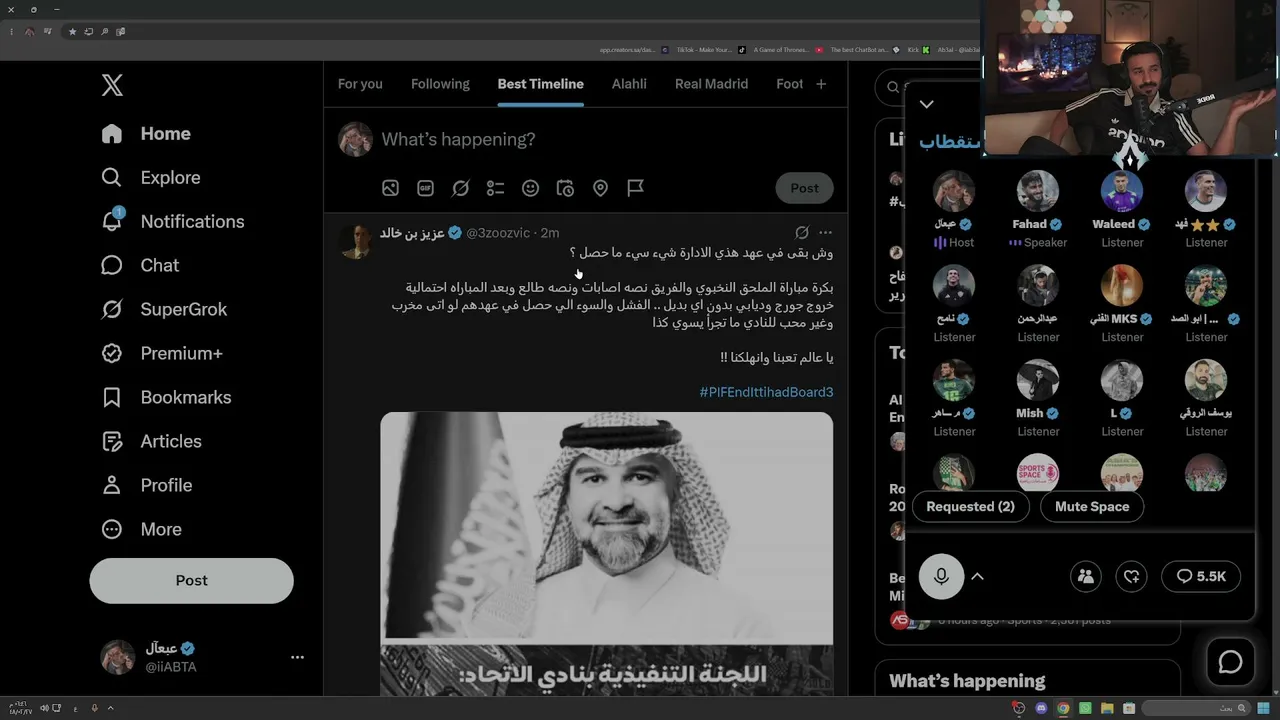Open the Requested (2) speaker requests
Image resolution: width=1280 pixels, height=720 pixels.
tap(970, 507)
